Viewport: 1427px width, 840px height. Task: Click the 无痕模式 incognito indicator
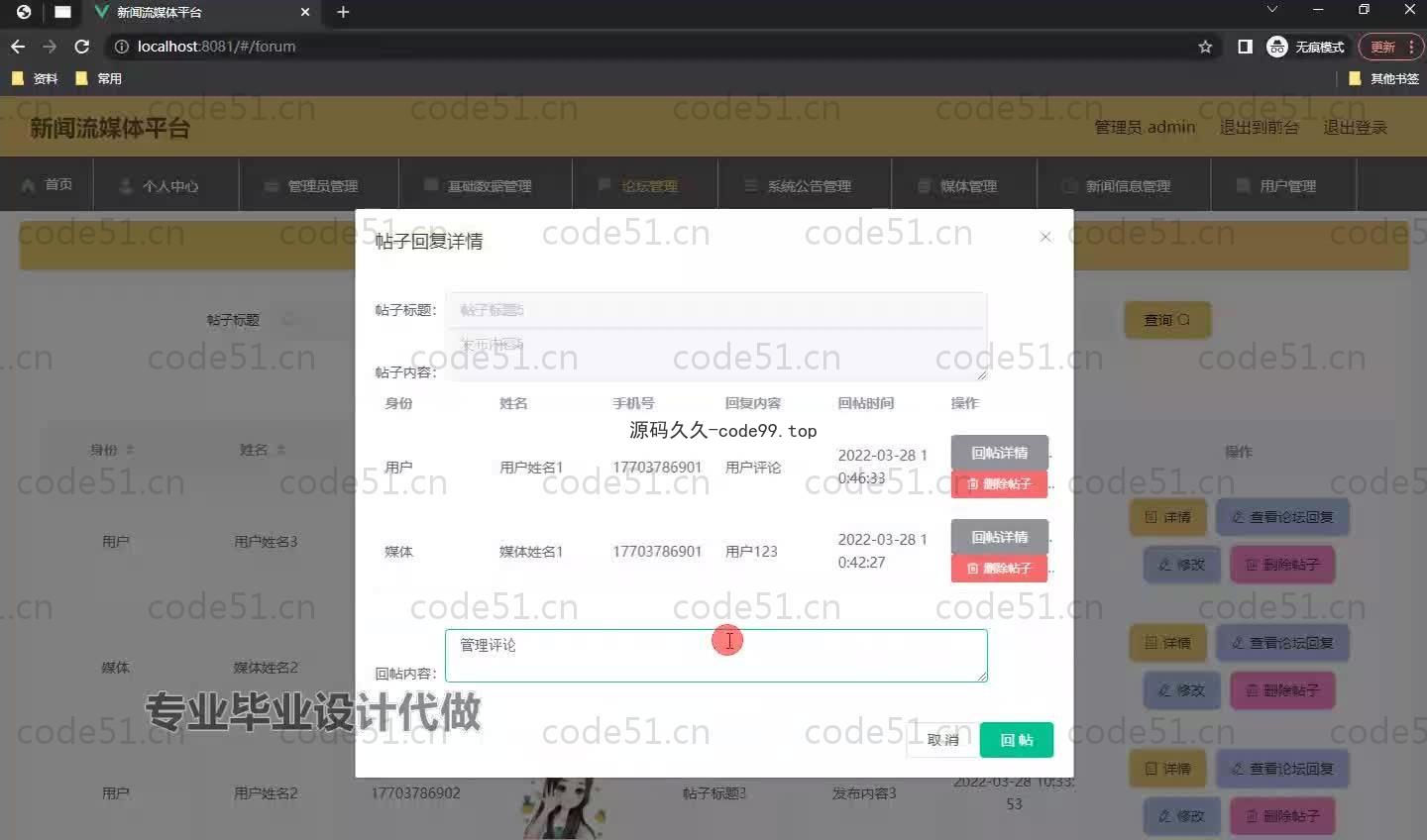(1306, 47)
